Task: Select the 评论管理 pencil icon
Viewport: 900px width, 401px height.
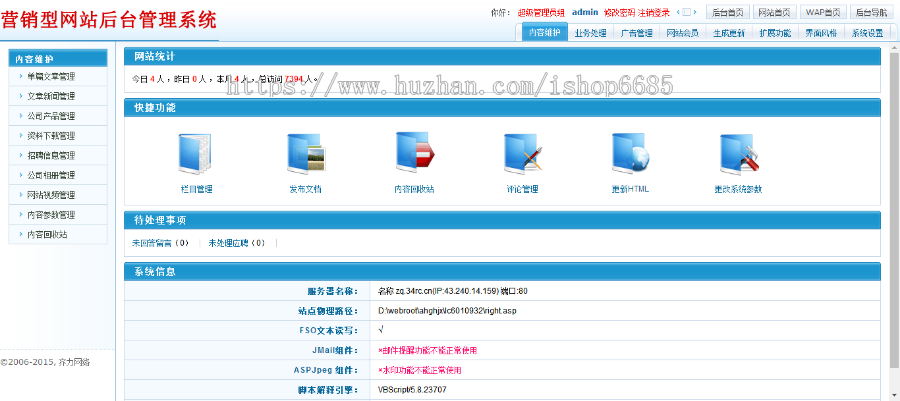Action: [x=522, y=153]
